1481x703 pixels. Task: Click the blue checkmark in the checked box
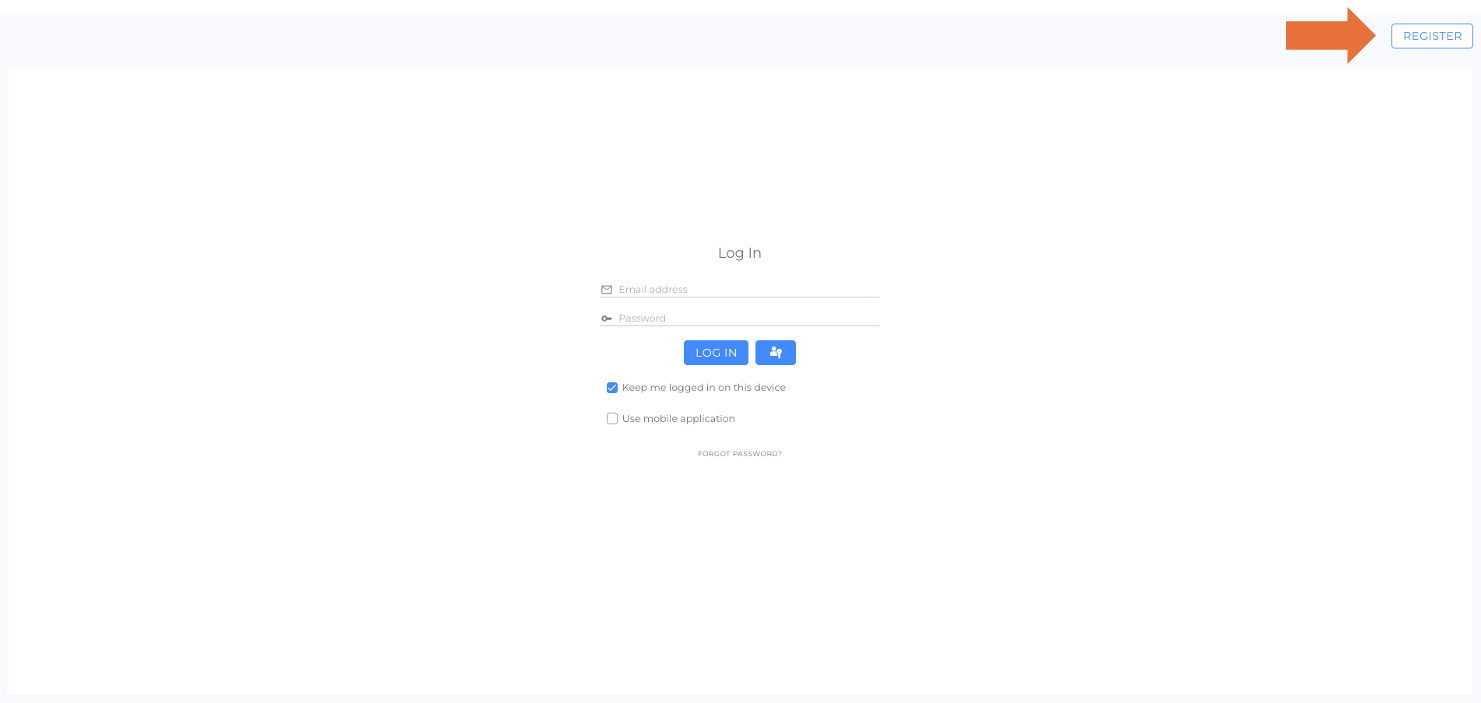(612, 388)
